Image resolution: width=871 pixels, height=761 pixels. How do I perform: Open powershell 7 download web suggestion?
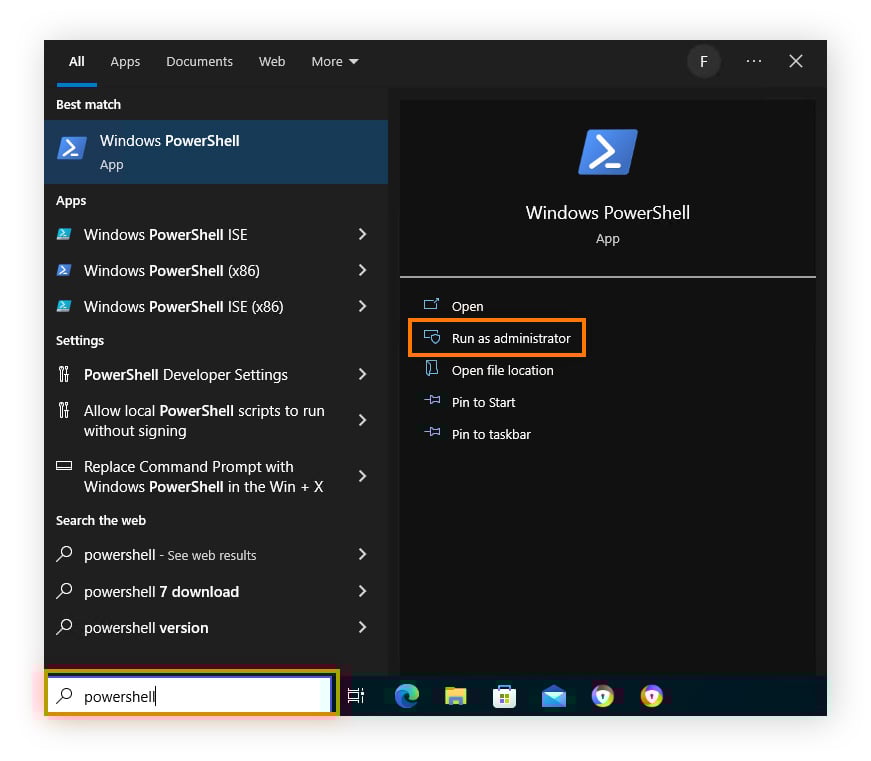pos(216,591)
